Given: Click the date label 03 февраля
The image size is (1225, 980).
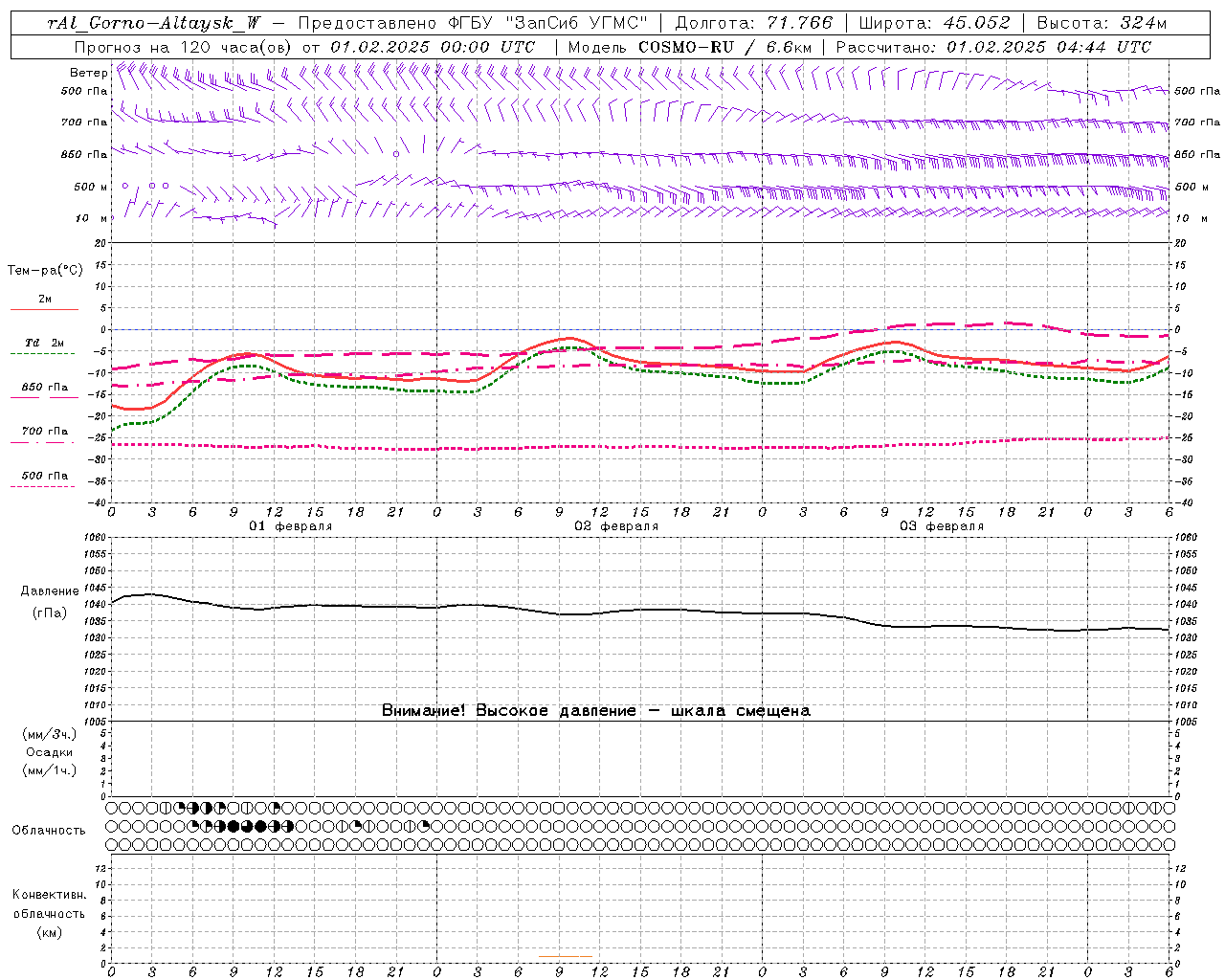Looking at the screenshot, I should tap(942, 526).
